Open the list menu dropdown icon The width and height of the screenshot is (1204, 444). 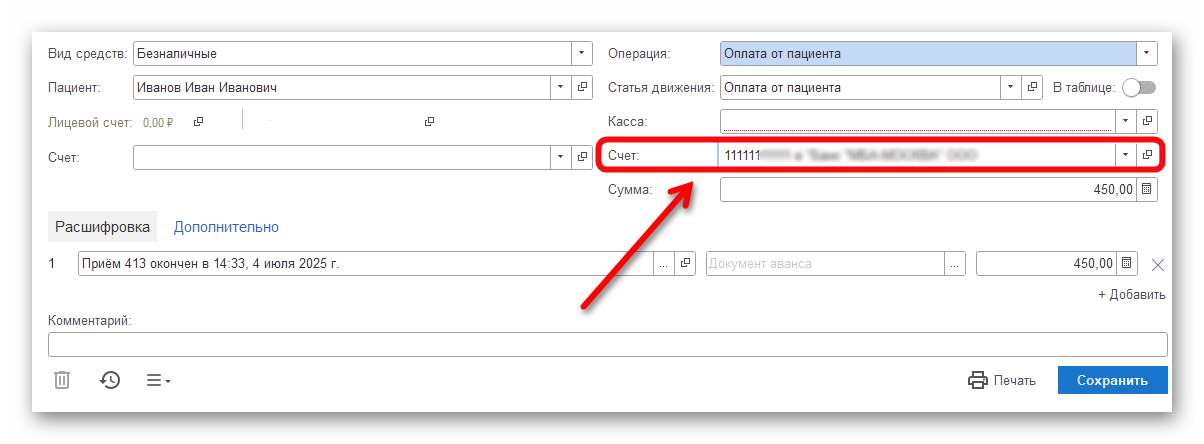[x=159, y=380]
